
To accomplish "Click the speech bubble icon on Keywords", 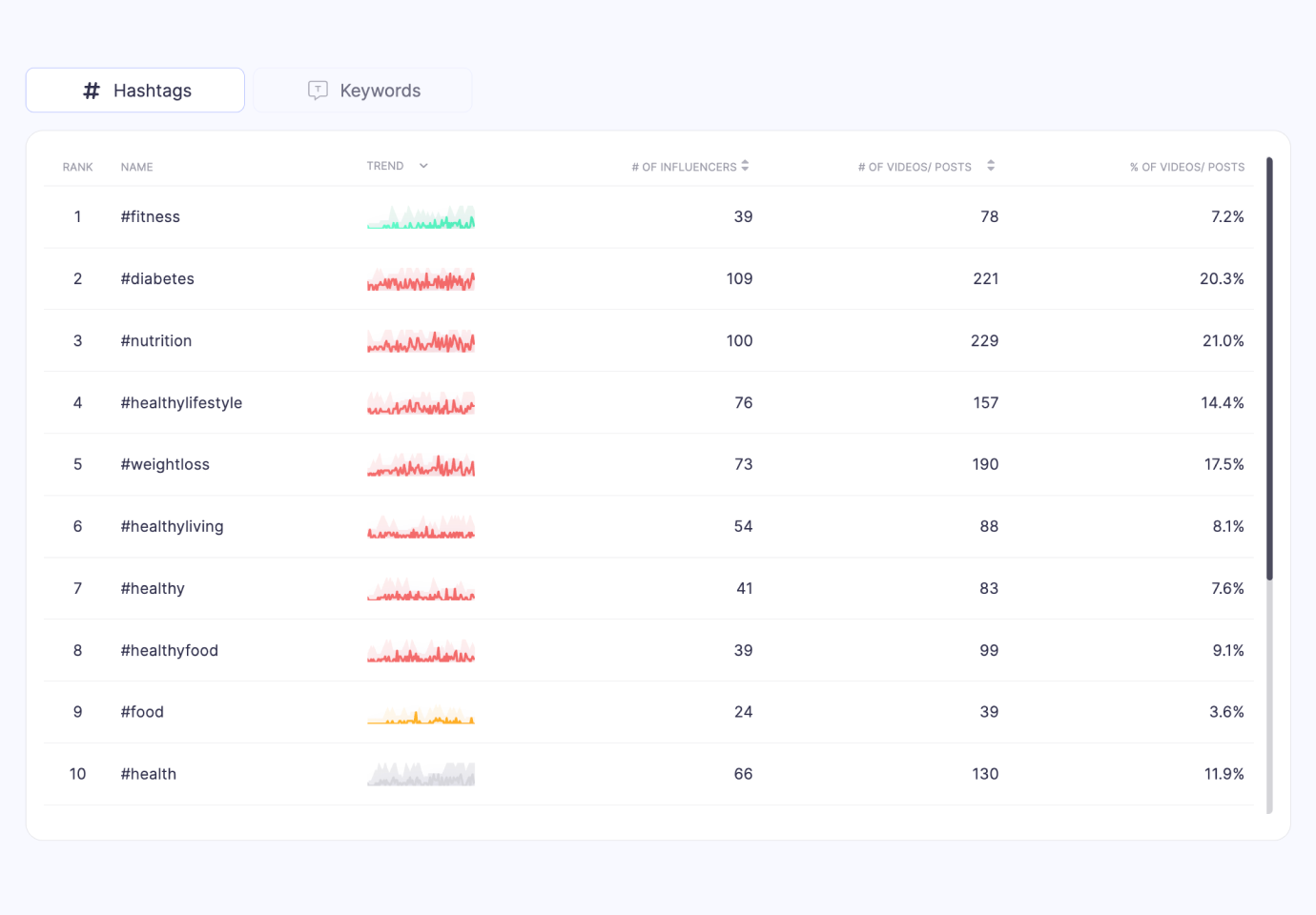I will point(318,91).
